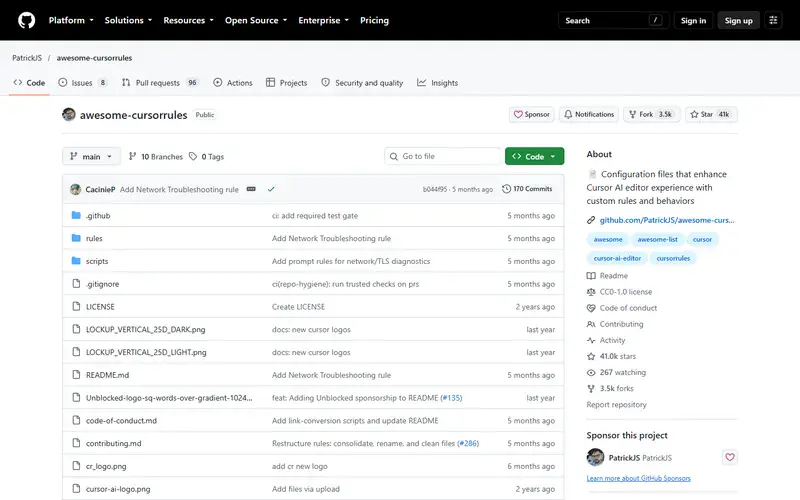The height and width of the screenshot is (500, 800).
Task: Focus the Go to file field
Action: pyautogui.click(x=442, y=156)
